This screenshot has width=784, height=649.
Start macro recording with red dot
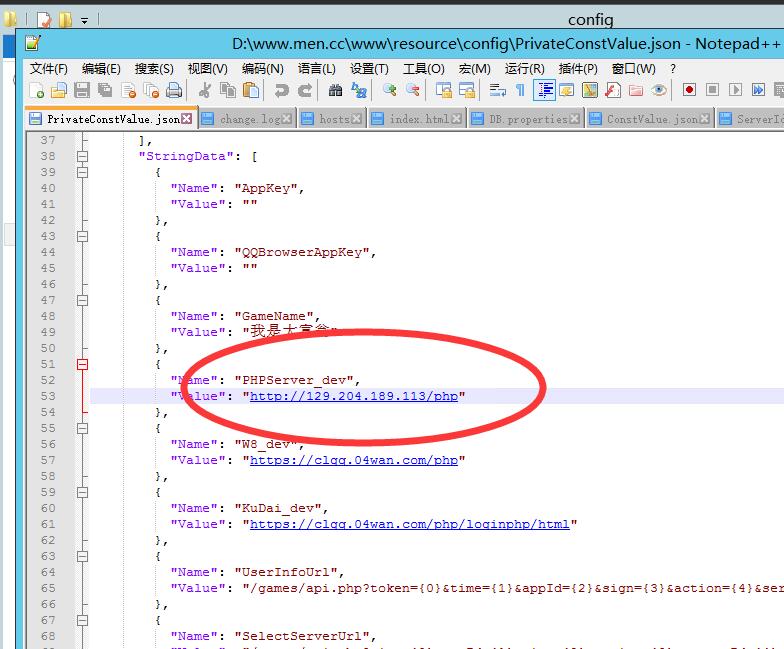coord(690,90)
